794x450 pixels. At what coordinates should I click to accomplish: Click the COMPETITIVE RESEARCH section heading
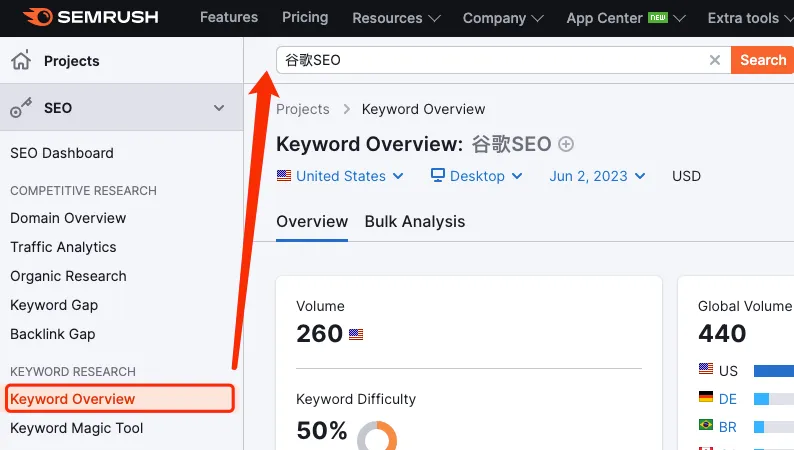[x=84, y=191]
